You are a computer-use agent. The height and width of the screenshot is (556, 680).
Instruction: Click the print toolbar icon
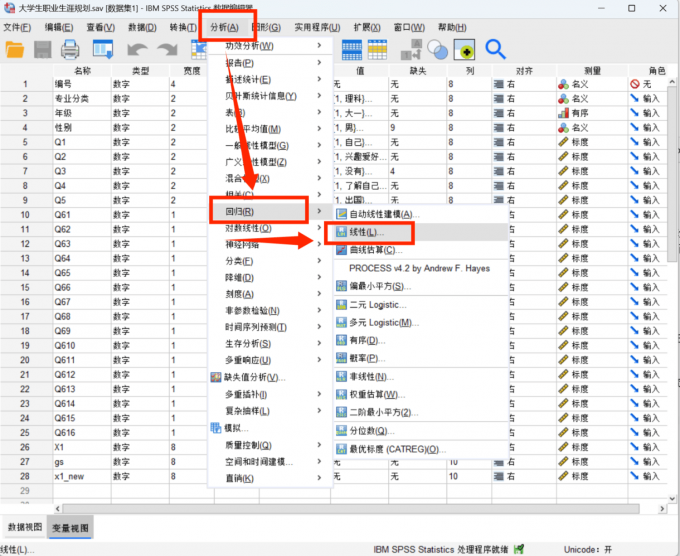[x=70, y=49]
